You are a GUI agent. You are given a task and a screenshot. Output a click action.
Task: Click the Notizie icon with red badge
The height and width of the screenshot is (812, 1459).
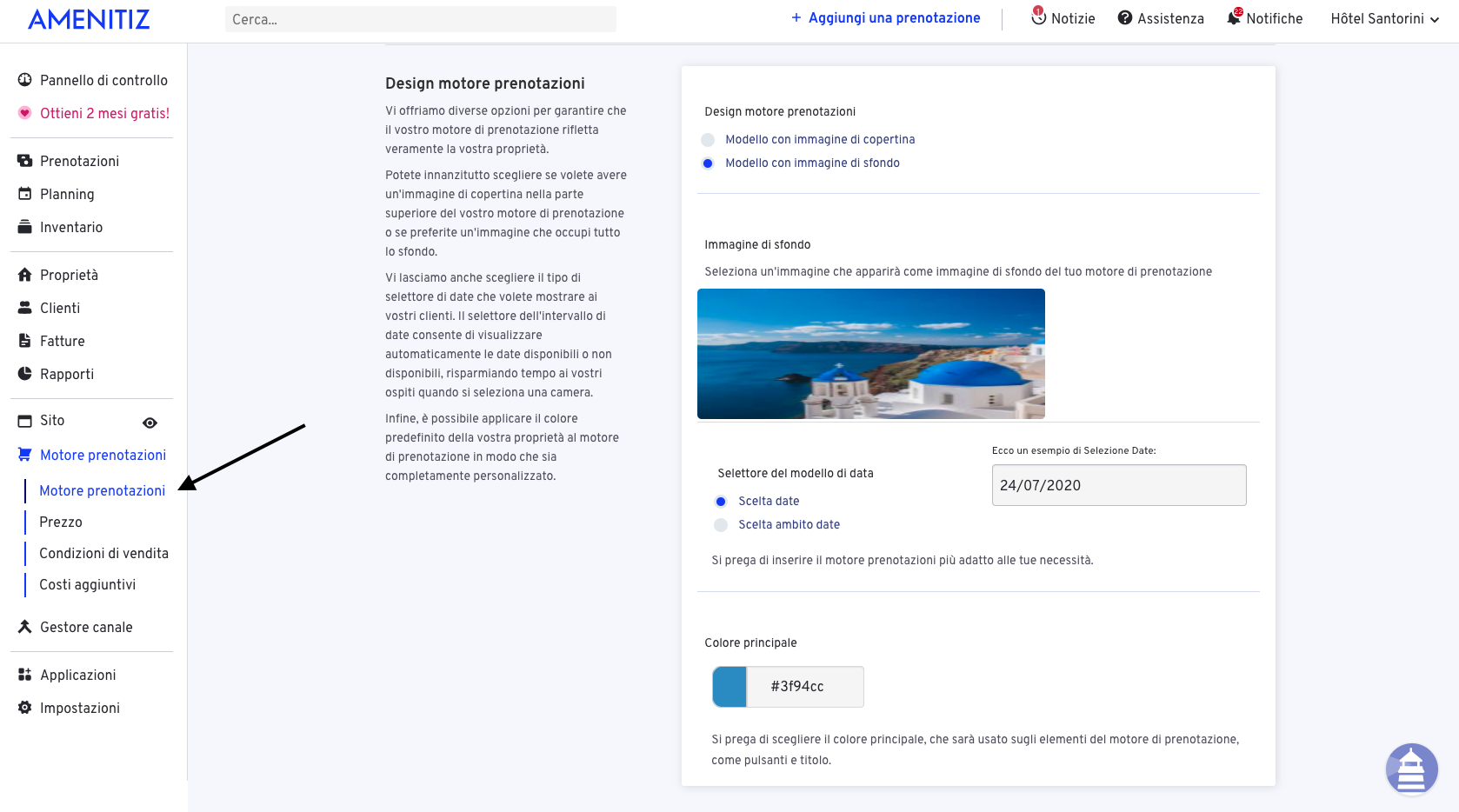pos(1038,16)
